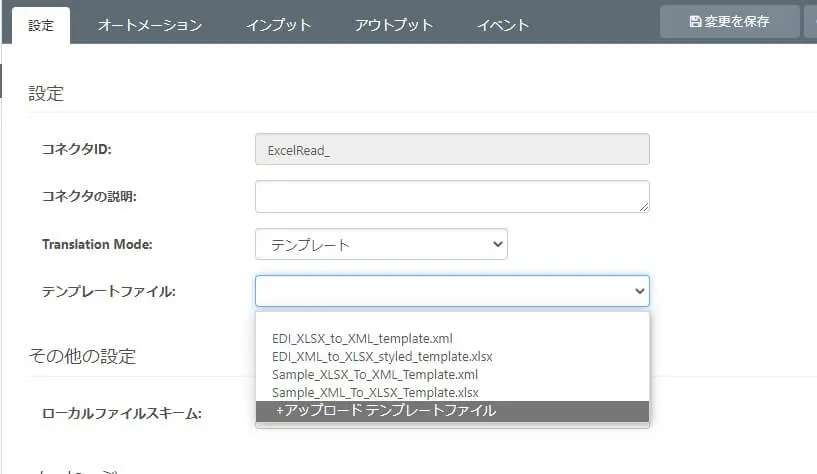Image resolution: width=817 pixels, height=474 pixels.
Task: Grab the コネクタの説明 textarea resize handle
Action: coord(643,207)
